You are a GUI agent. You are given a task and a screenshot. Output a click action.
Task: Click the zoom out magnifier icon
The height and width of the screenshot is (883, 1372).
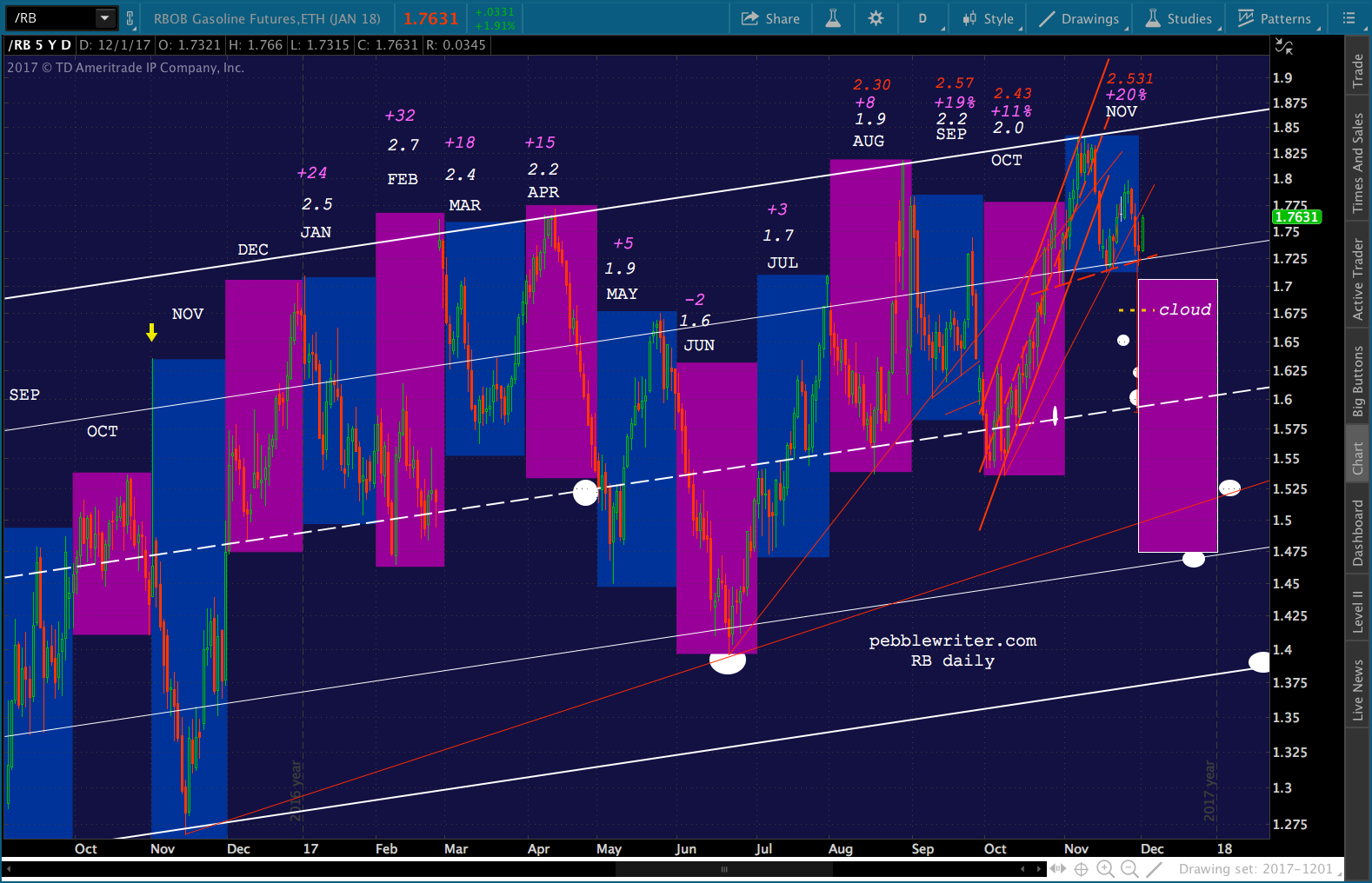tap(1129, 869)
